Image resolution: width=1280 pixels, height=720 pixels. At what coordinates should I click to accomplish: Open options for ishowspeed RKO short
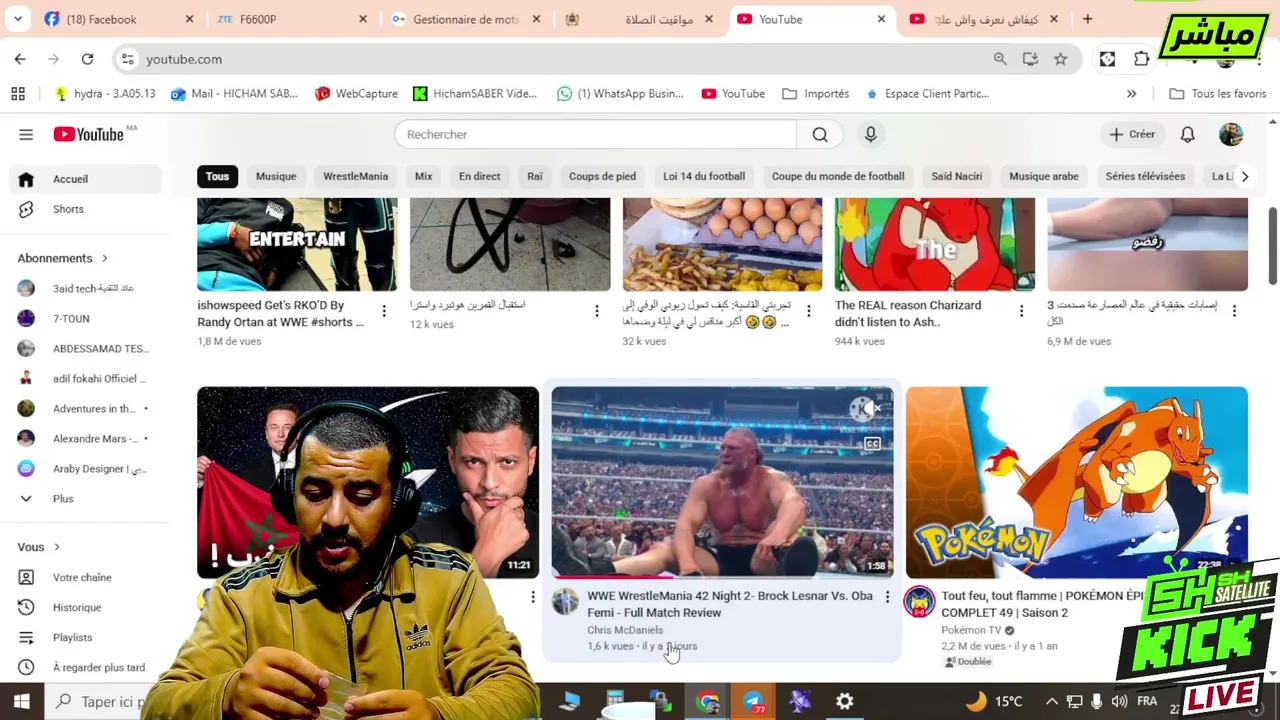[x=384, y=311]
